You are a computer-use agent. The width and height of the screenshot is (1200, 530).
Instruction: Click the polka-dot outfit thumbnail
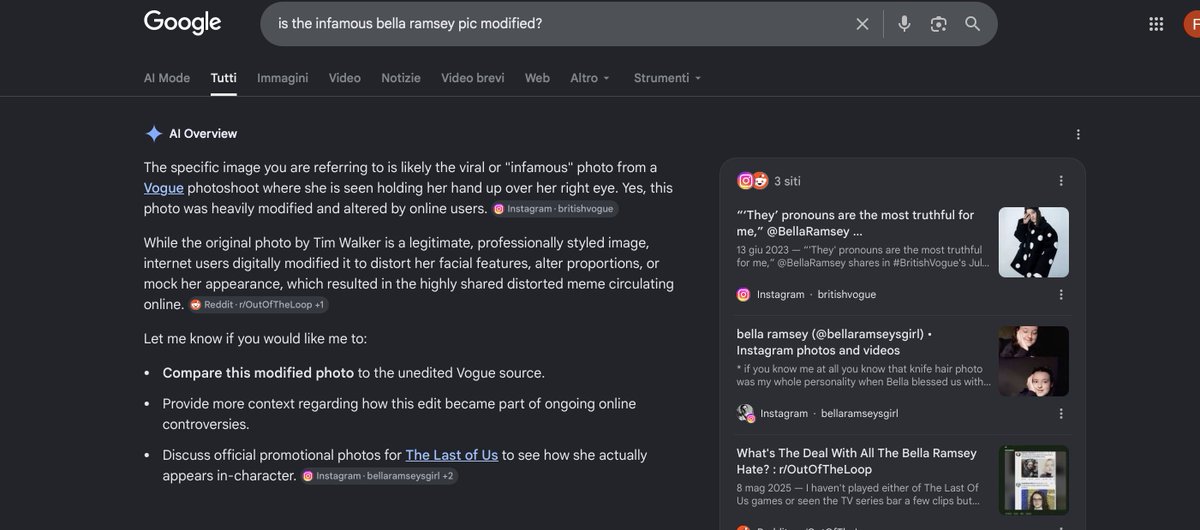coord(1034,242)
